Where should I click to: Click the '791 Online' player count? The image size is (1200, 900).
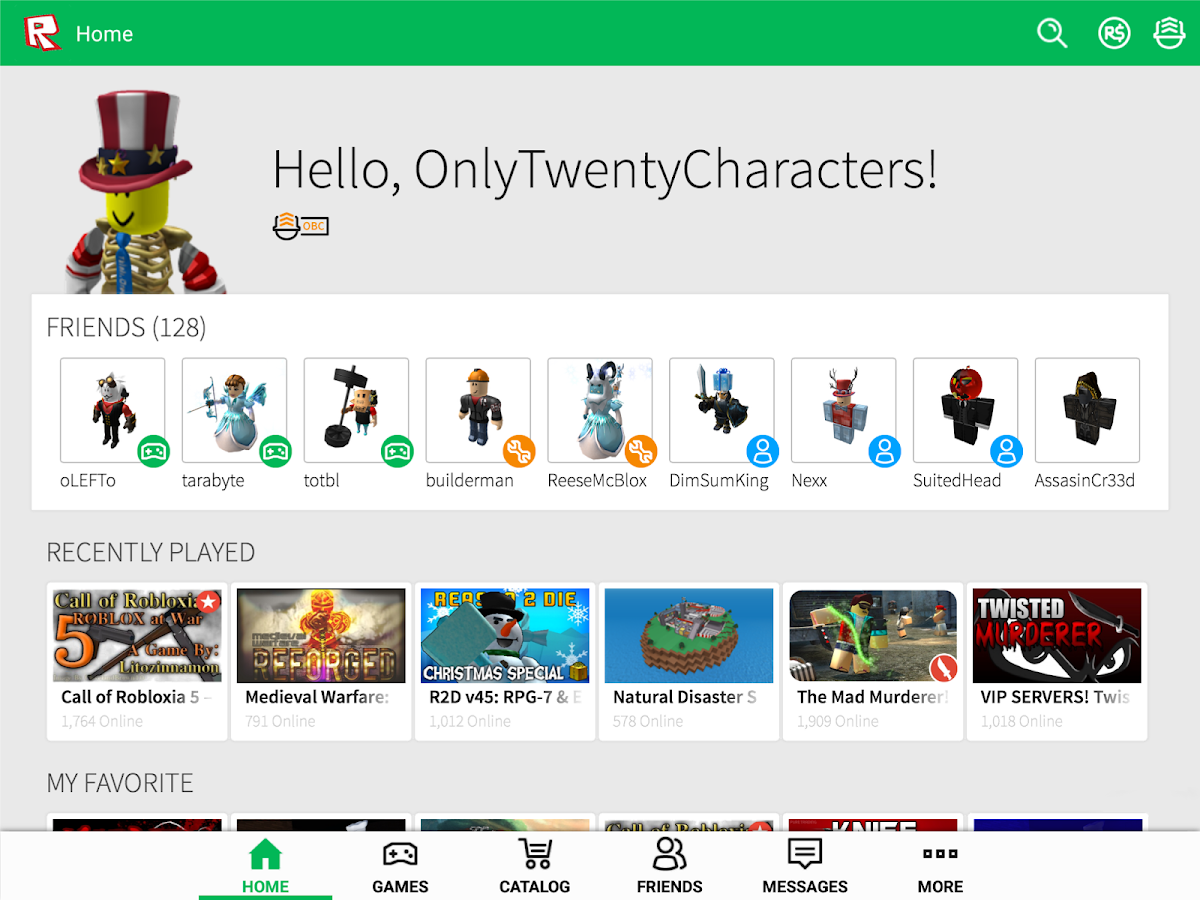[x=280, y=721]
